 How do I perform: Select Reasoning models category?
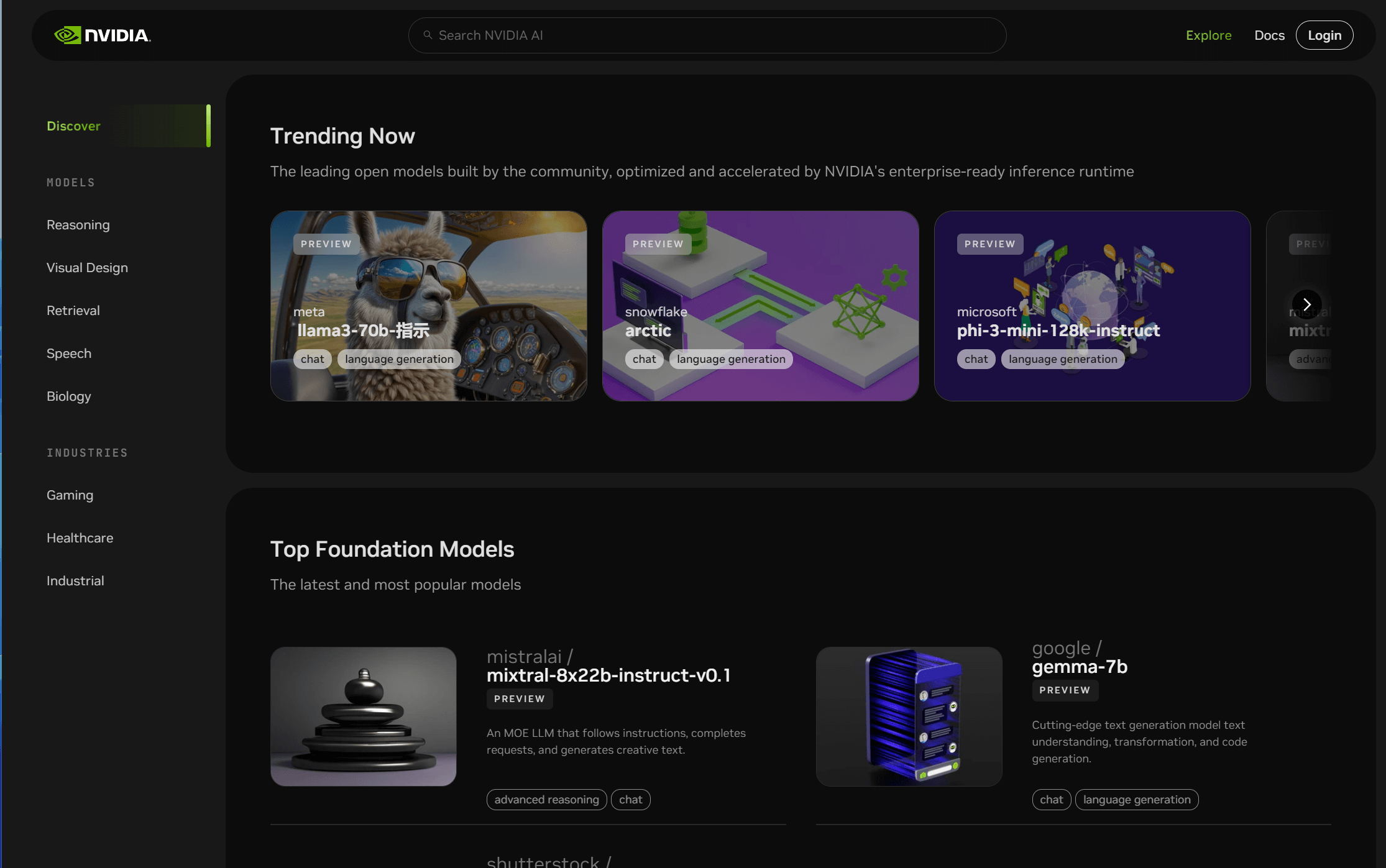click(78, 225)
